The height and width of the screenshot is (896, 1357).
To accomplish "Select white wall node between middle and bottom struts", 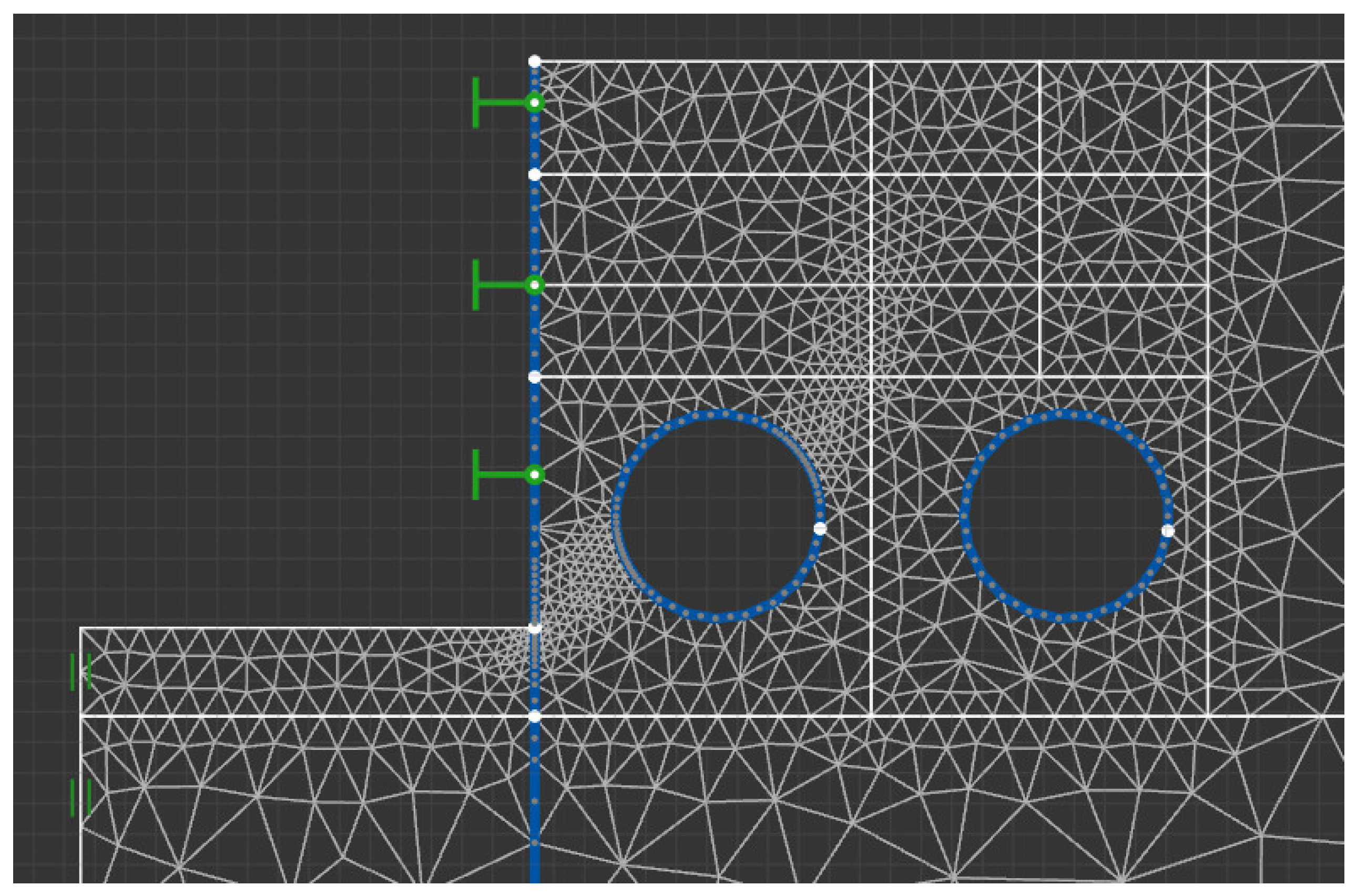I will (535, 377).
